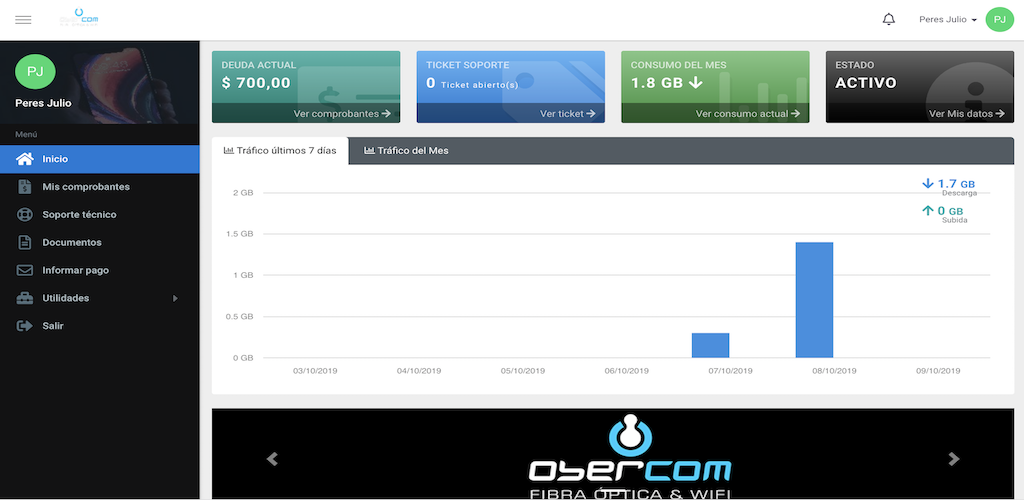Click the 0 Ticket abierto(s) text
Screen dimensions: 1024x500
pyautogui.click(x=472, y=84)
